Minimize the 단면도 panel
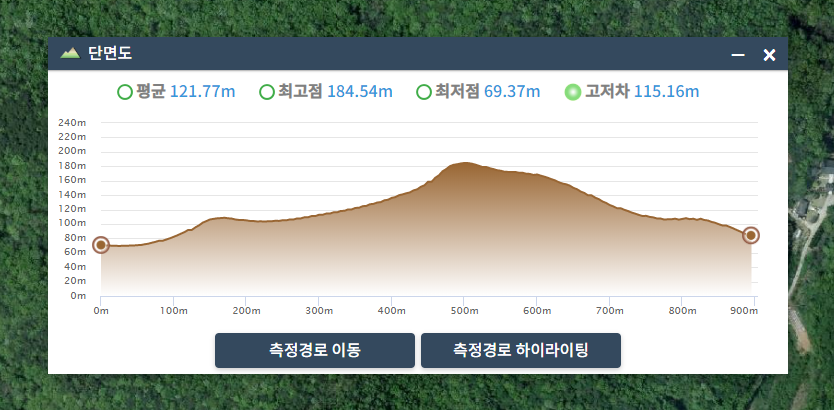The height and width of the screenshot is (410, 834). point(738,55)
